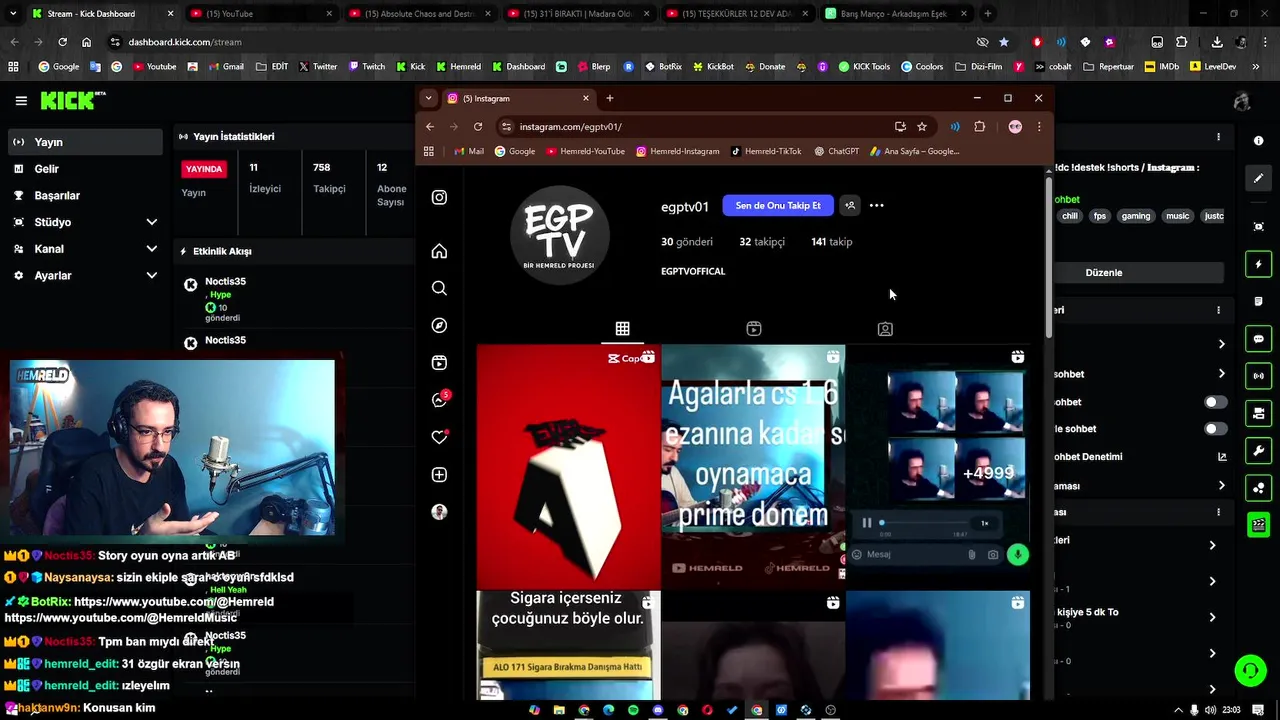Open the three-dot options on egptv01 profile
The width and height of the screenshot is (1280, 720).
click(876, 206)
